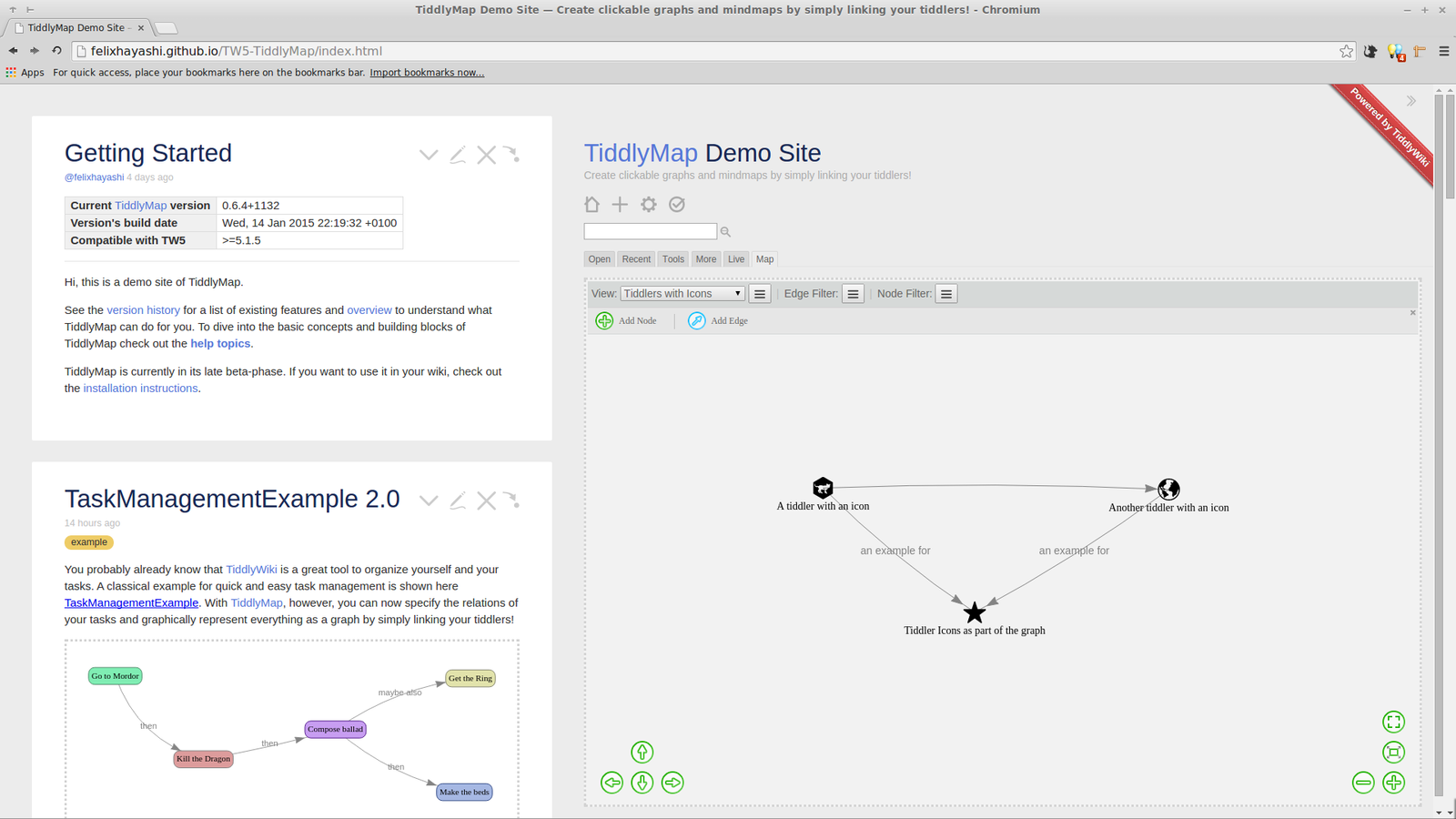Open the Chromium hamburger menu
The image size is (1456, 819).
(x=1443, y=51)
